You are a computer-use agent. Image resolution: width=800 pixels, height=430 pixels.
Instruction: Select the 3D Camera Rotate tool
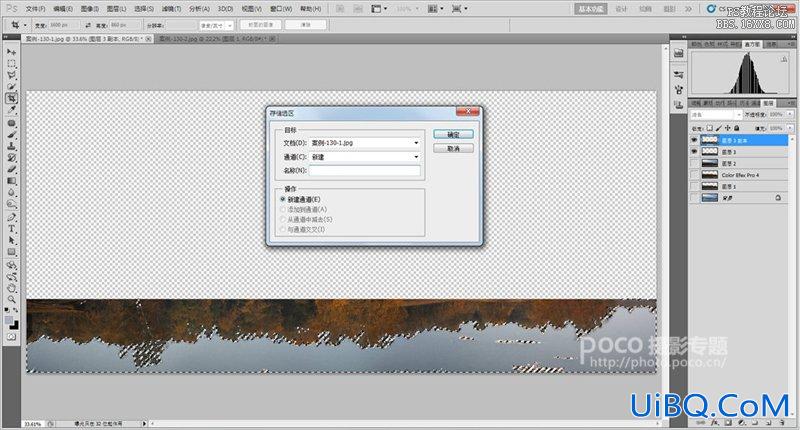[x=11, y=277]
